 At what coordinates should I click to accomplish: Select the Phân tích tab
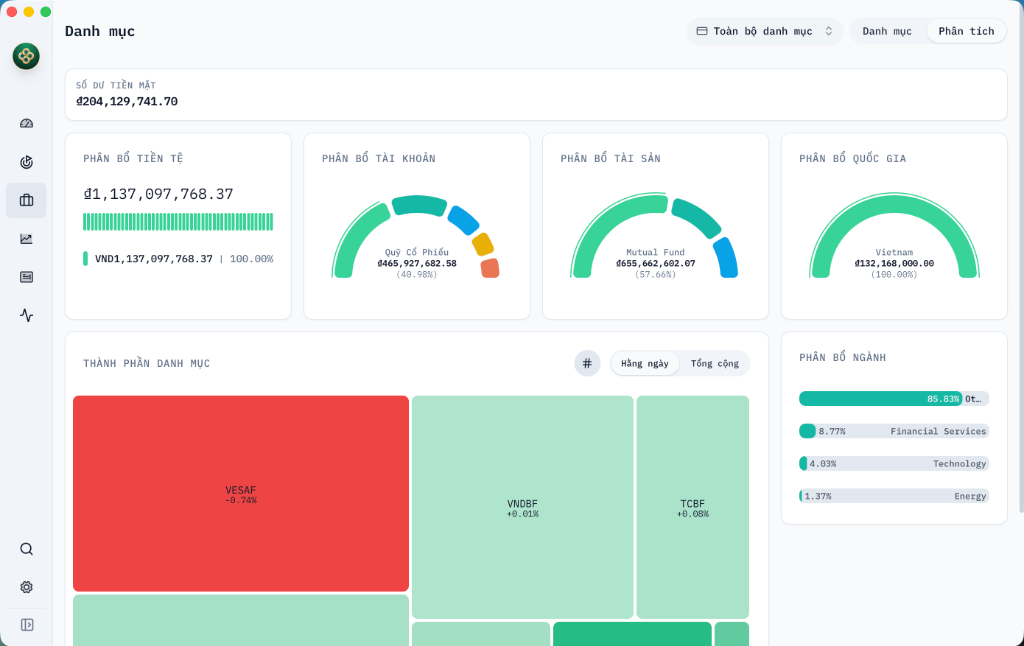[x=966, y=31]
